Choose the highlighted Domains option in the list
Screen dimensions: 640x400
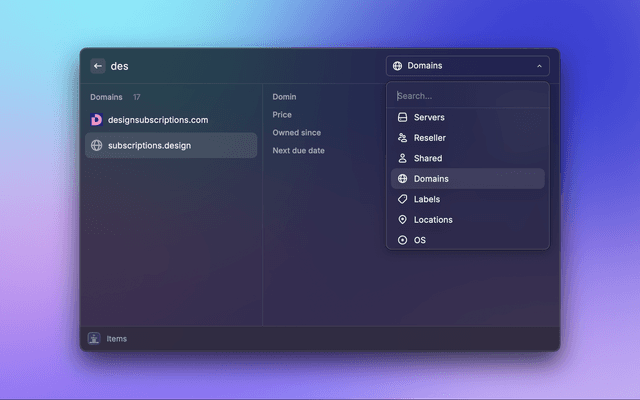click(431, 179)
